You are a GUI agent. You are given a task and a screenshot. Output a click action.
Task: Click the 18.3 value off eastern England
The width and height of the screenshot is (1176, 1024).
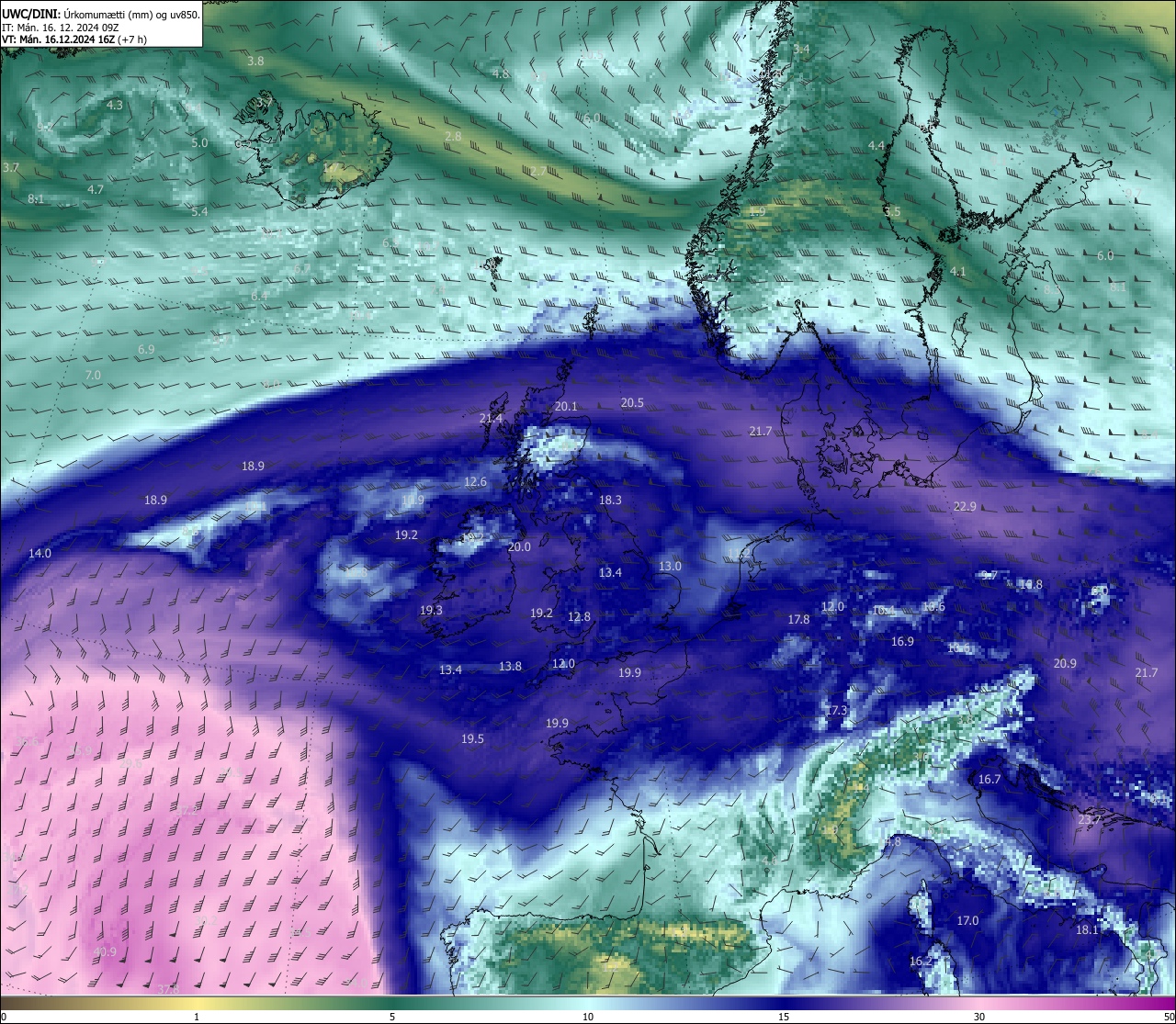pyautogui.click(x=610, y=501)
